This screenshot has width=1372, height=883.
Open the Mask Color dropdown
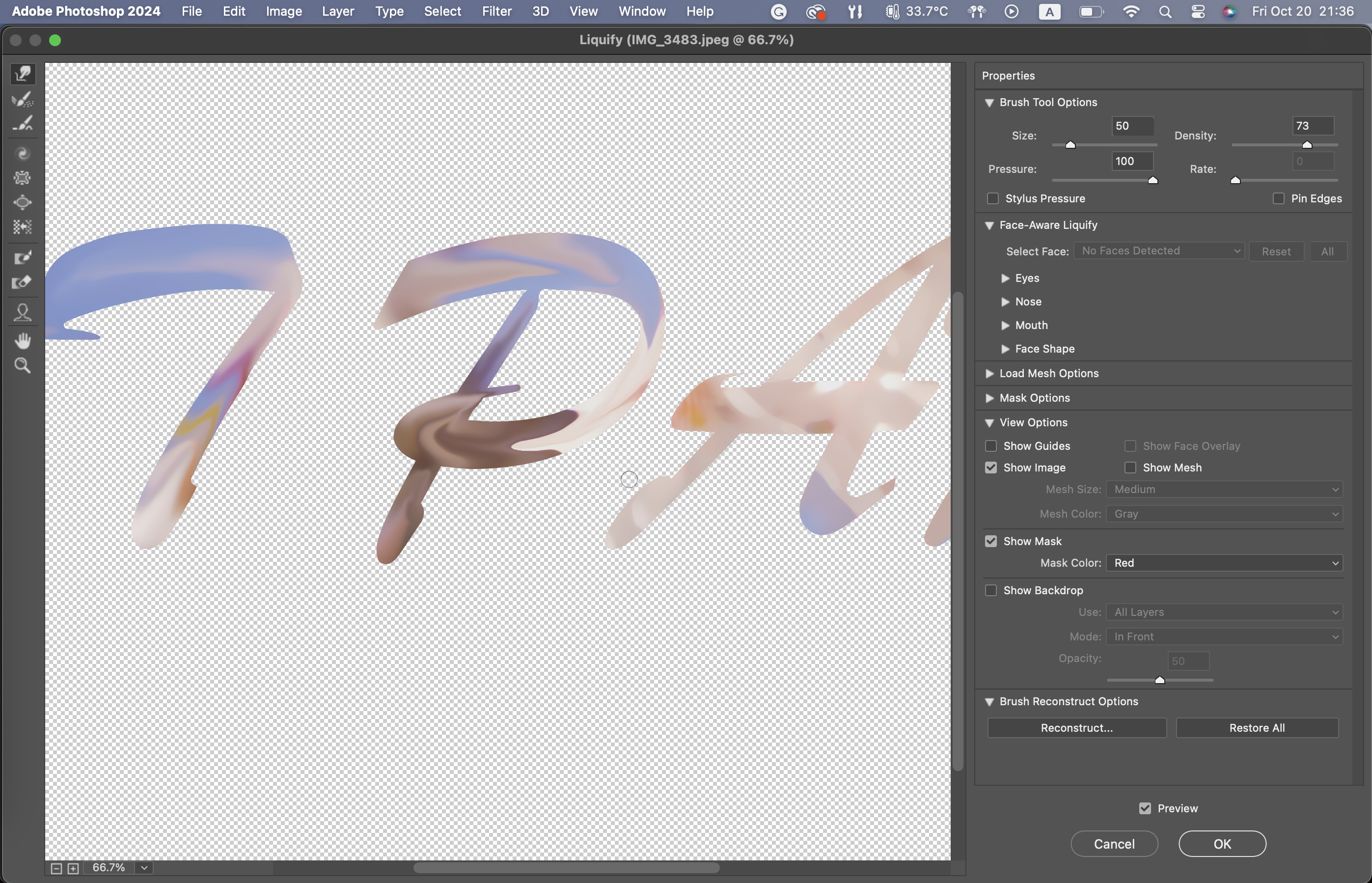click(x=1224, y=563)
